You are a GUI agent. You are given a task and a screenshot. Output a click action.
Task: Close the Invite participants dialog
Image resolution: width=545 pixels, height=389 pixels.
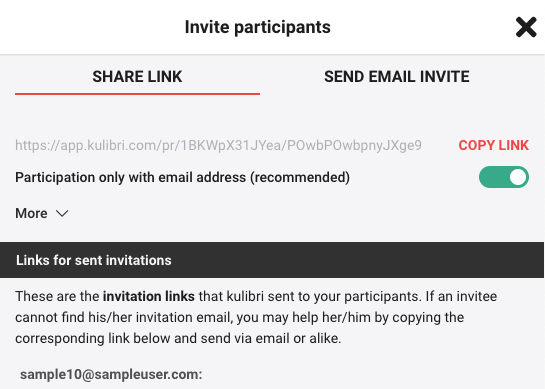coord(526,27)
